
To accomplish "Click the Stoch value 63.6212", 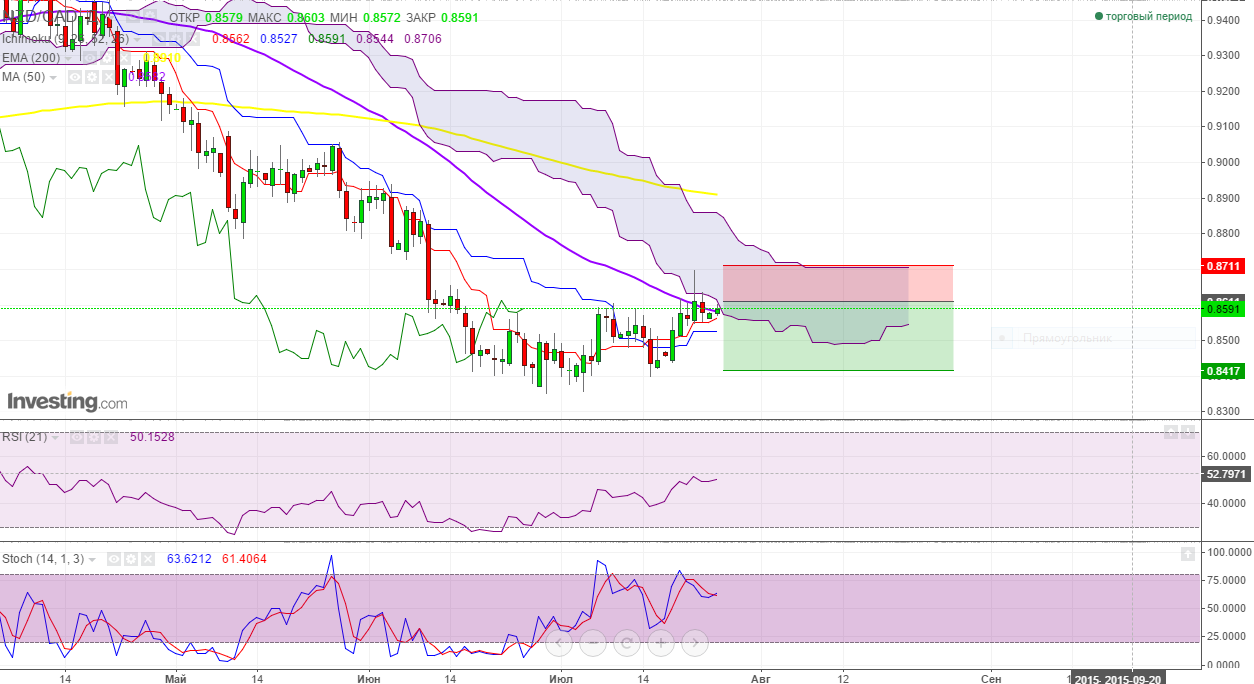I will 189,559.
